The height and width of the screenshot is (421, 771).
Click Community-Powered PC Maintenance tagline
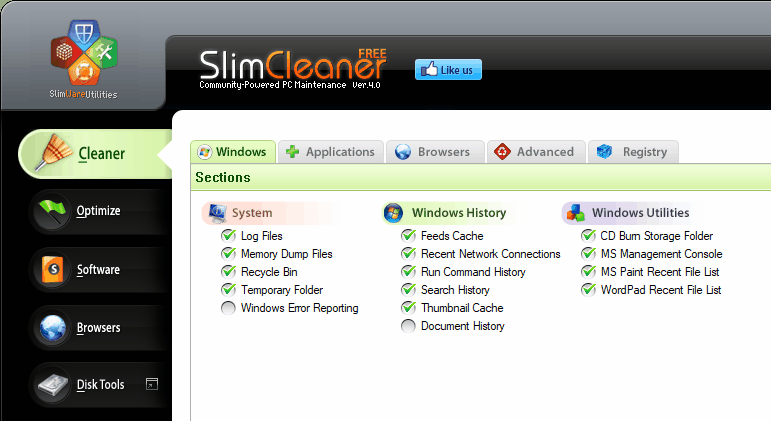tap(272, 85)
